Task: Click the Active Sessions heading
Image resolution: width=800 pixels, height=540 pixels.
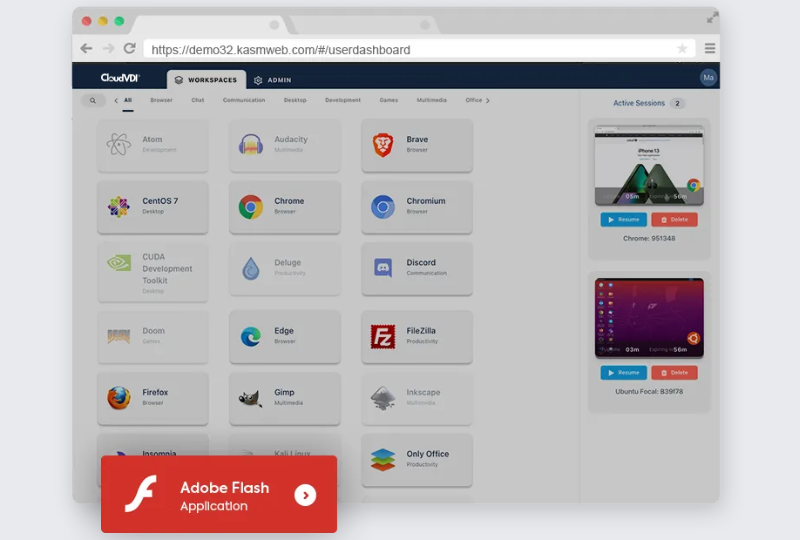Action: [639, 103]
